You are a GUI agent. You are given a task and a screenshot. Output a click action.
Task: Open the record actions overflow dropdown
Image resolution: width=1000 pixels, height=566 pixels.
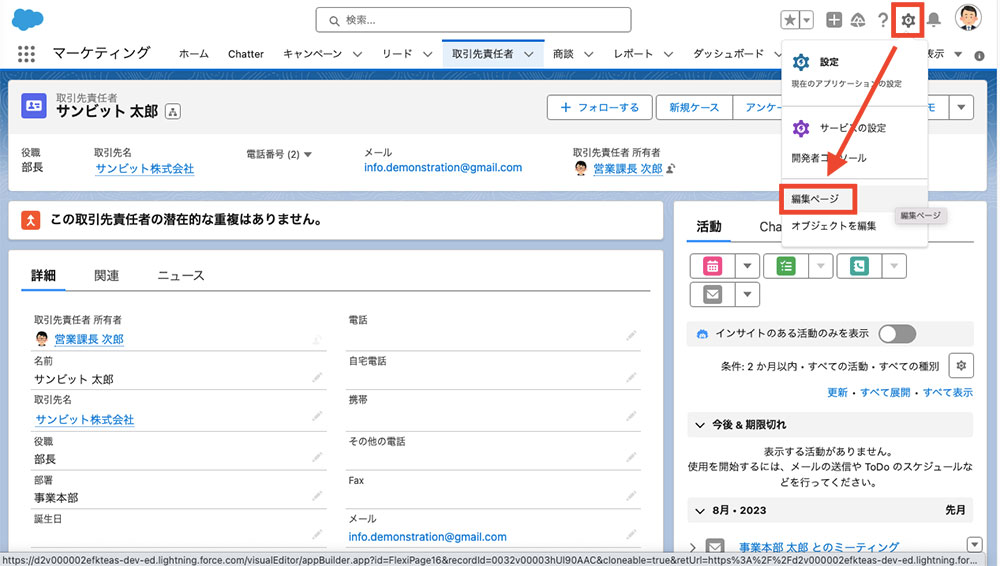[961, 107]
